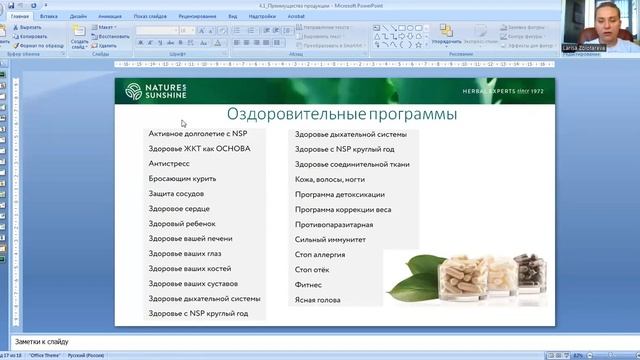Switch to Главная ribbon tab

click(20, 16)
